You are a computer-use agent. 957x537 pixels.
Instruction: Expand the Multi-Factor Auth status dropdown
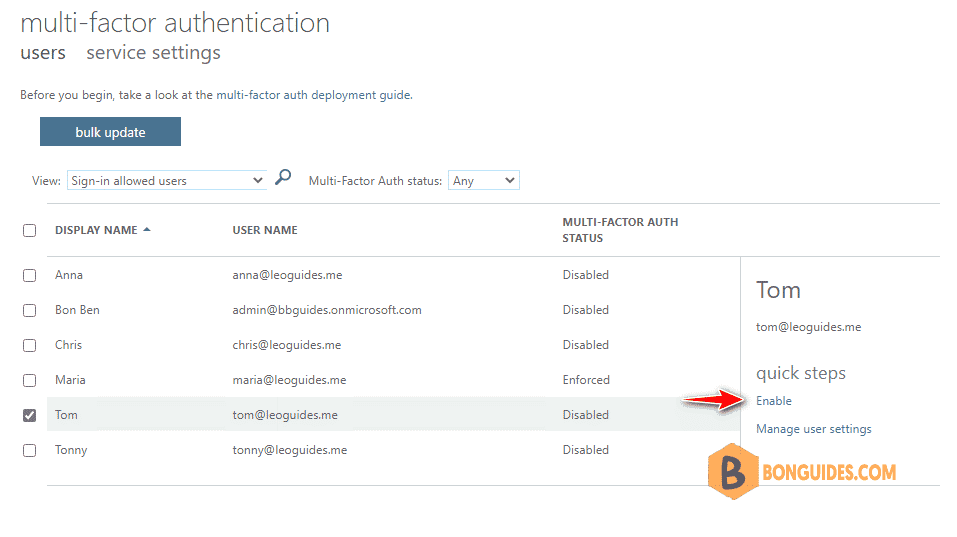point(483,181)
